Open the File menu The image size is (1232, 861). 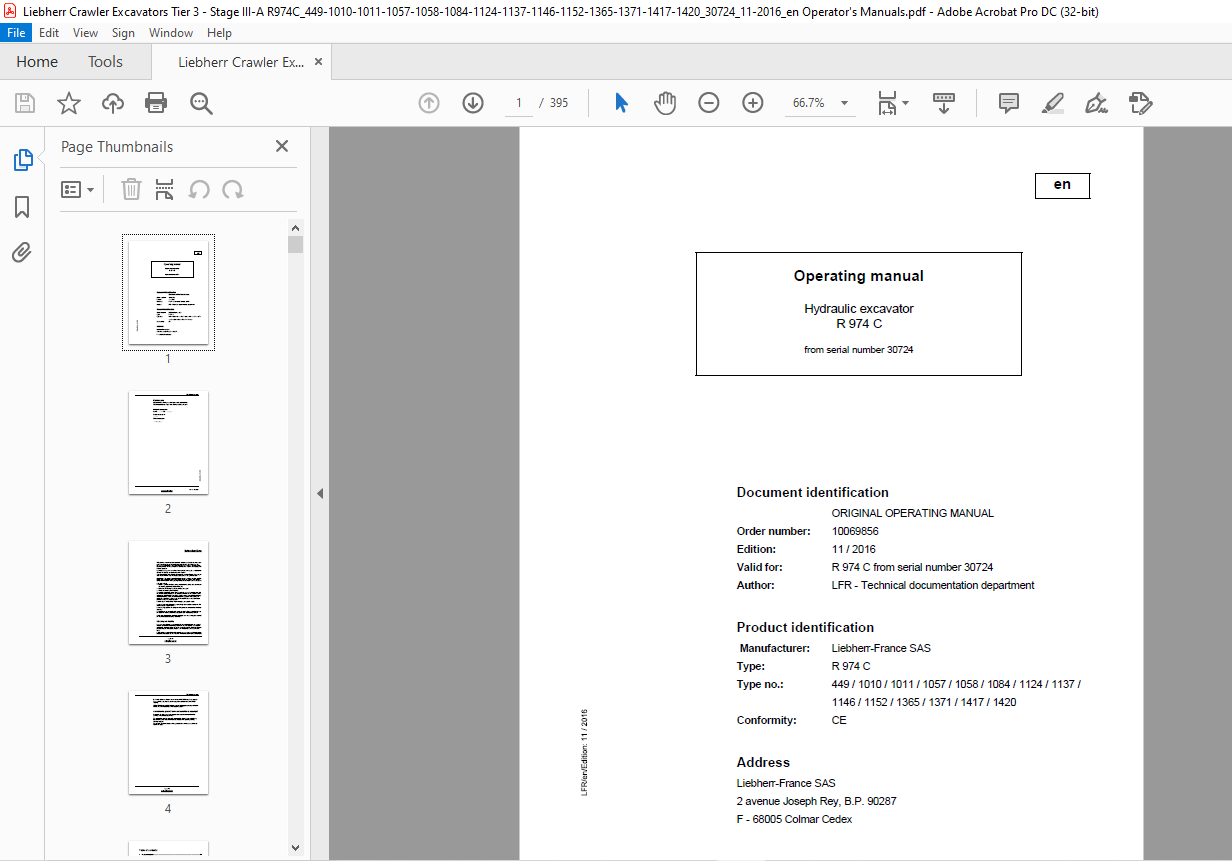point(17,33)
